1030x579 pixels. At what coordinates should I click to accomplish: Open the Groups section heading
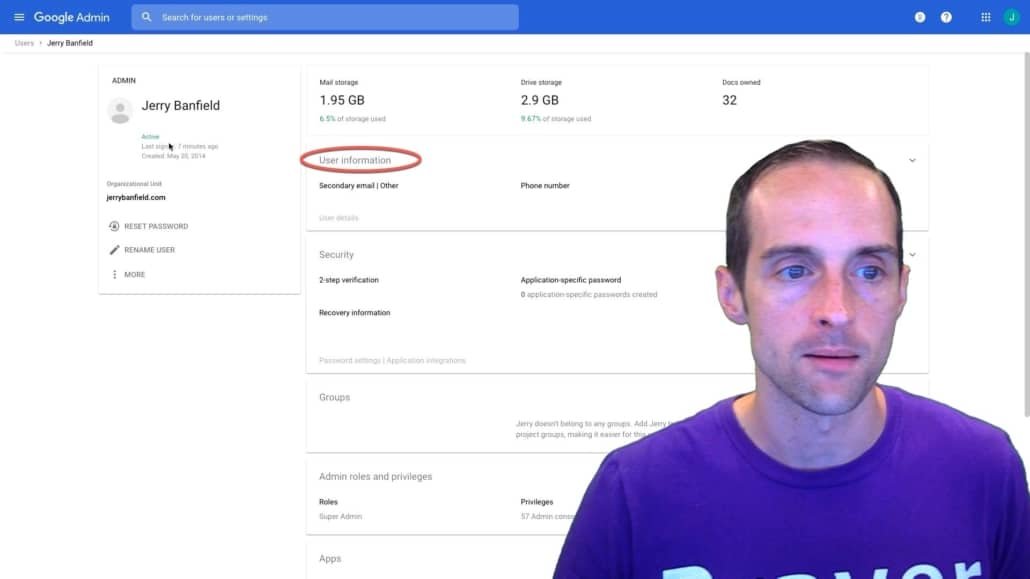334,397
